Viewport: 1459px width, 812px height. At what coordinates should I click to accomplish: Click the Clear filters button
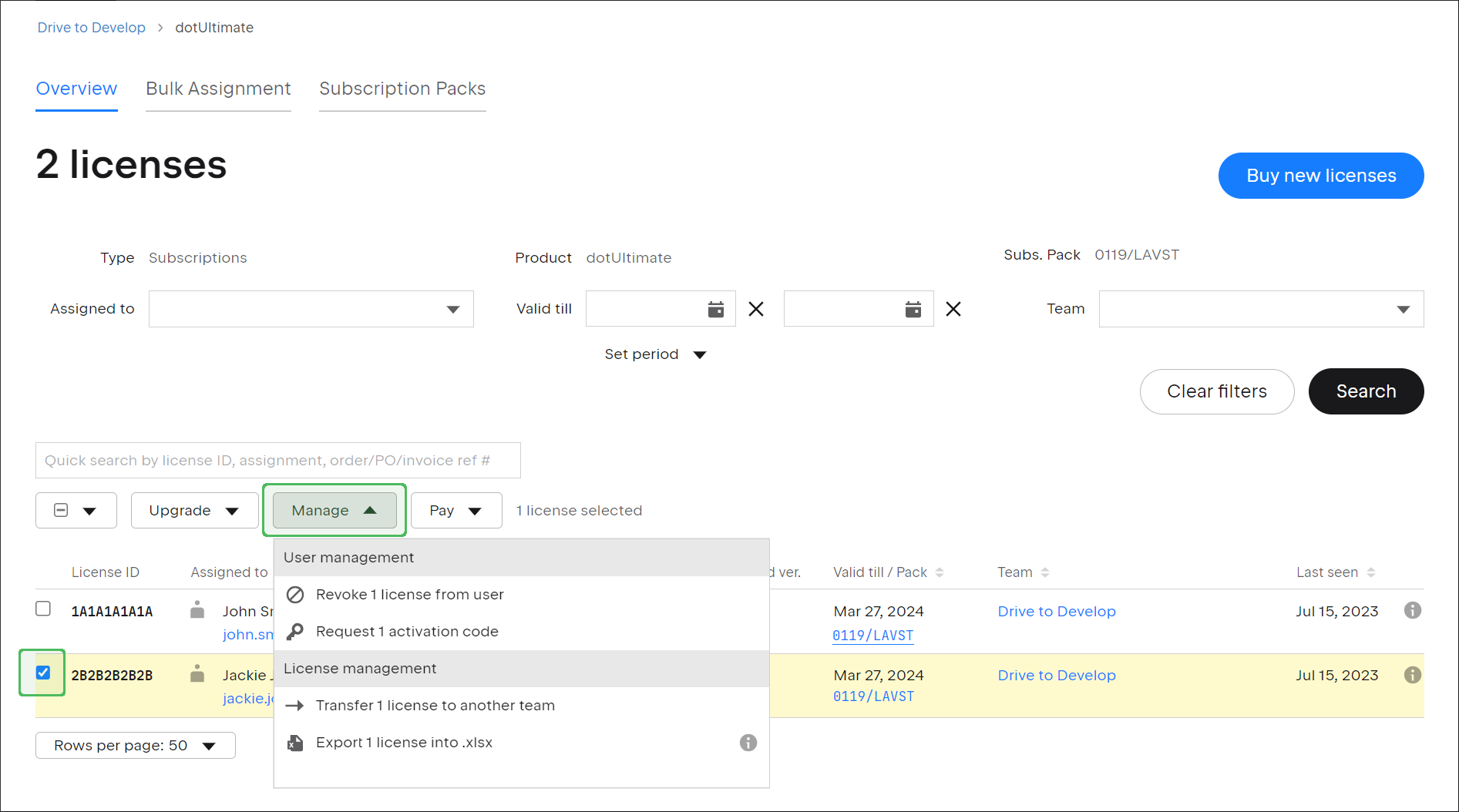point(1217,391)
